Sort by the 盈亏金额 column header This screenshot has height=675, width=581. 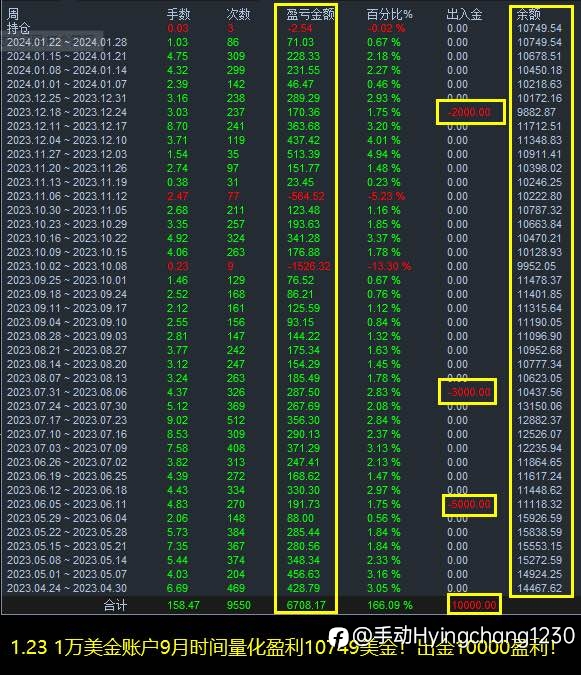(x=310, y=14)
